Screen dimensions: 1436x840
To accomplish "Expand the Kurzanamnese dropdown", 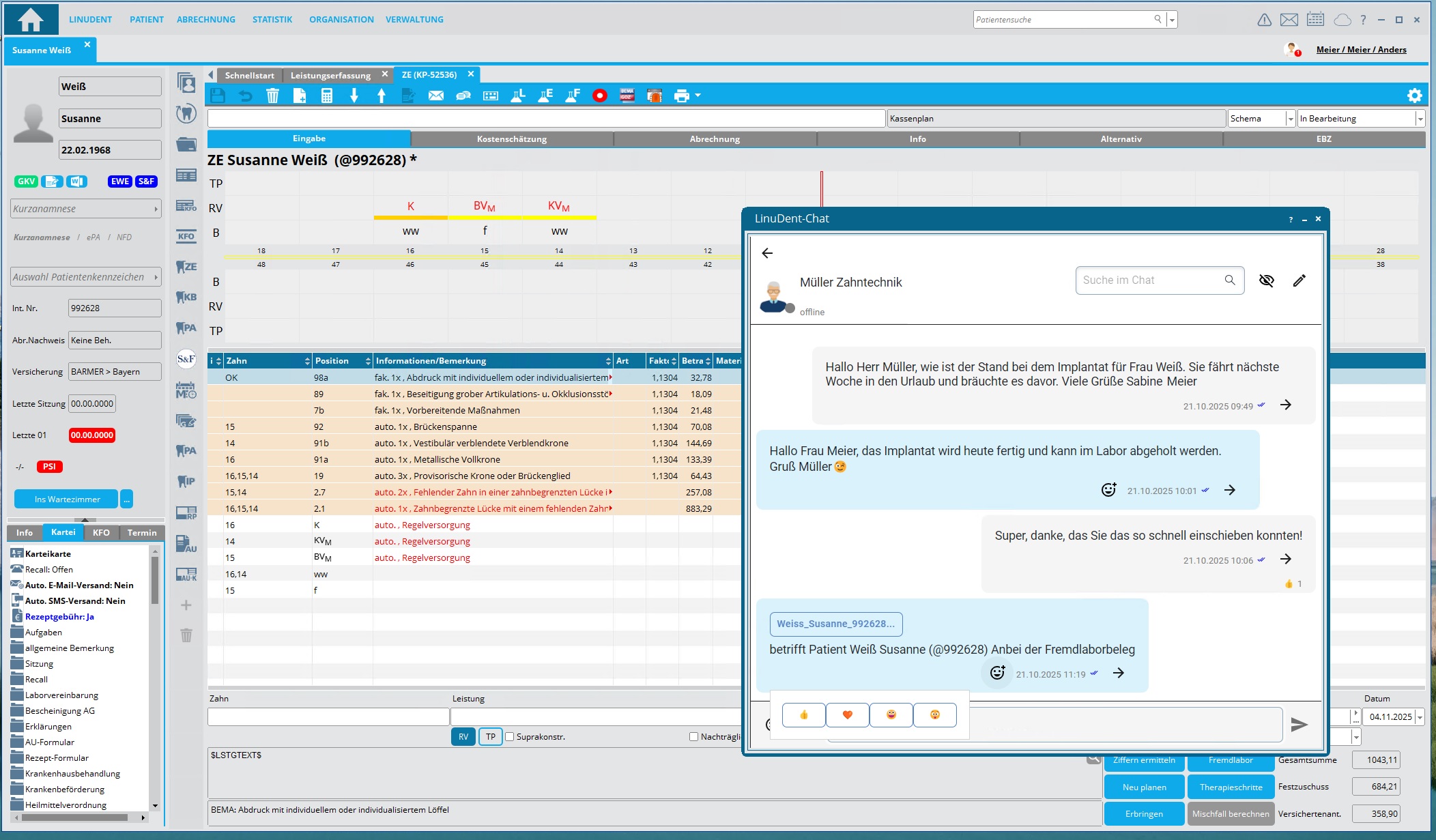I will (x=156, y=209).
